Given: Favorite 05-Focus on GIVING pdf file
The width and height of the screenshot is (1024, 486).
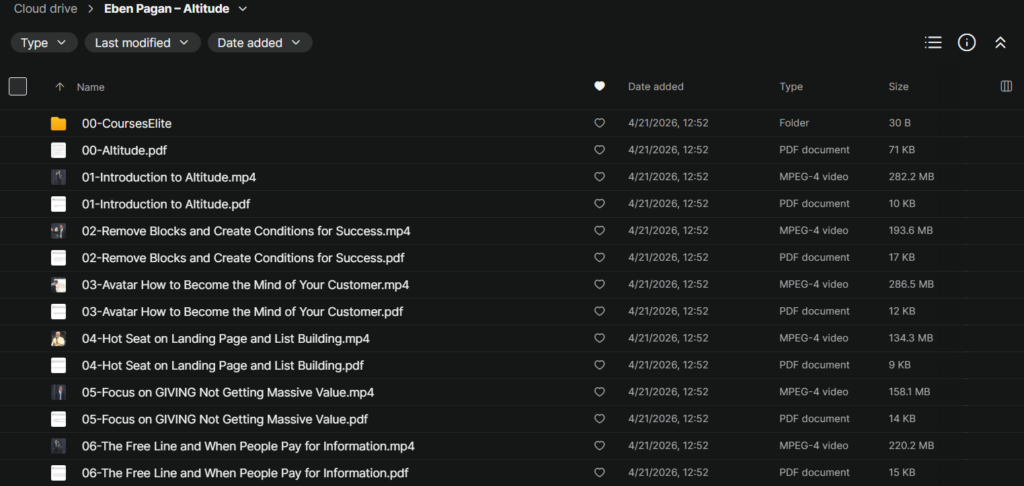Looking at the screenshot, I should (600, 418).
